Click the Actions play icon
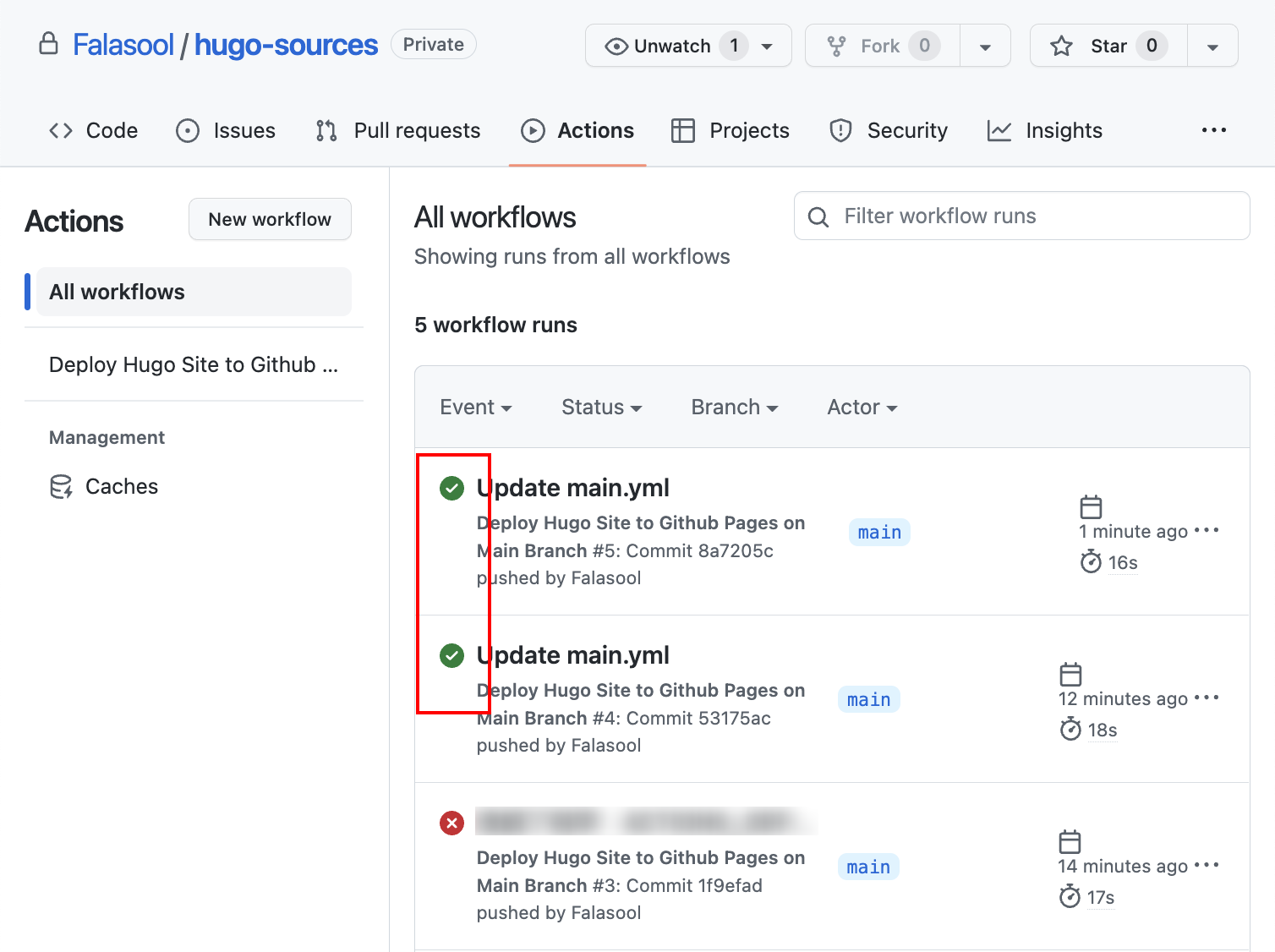 coord(533,130)
